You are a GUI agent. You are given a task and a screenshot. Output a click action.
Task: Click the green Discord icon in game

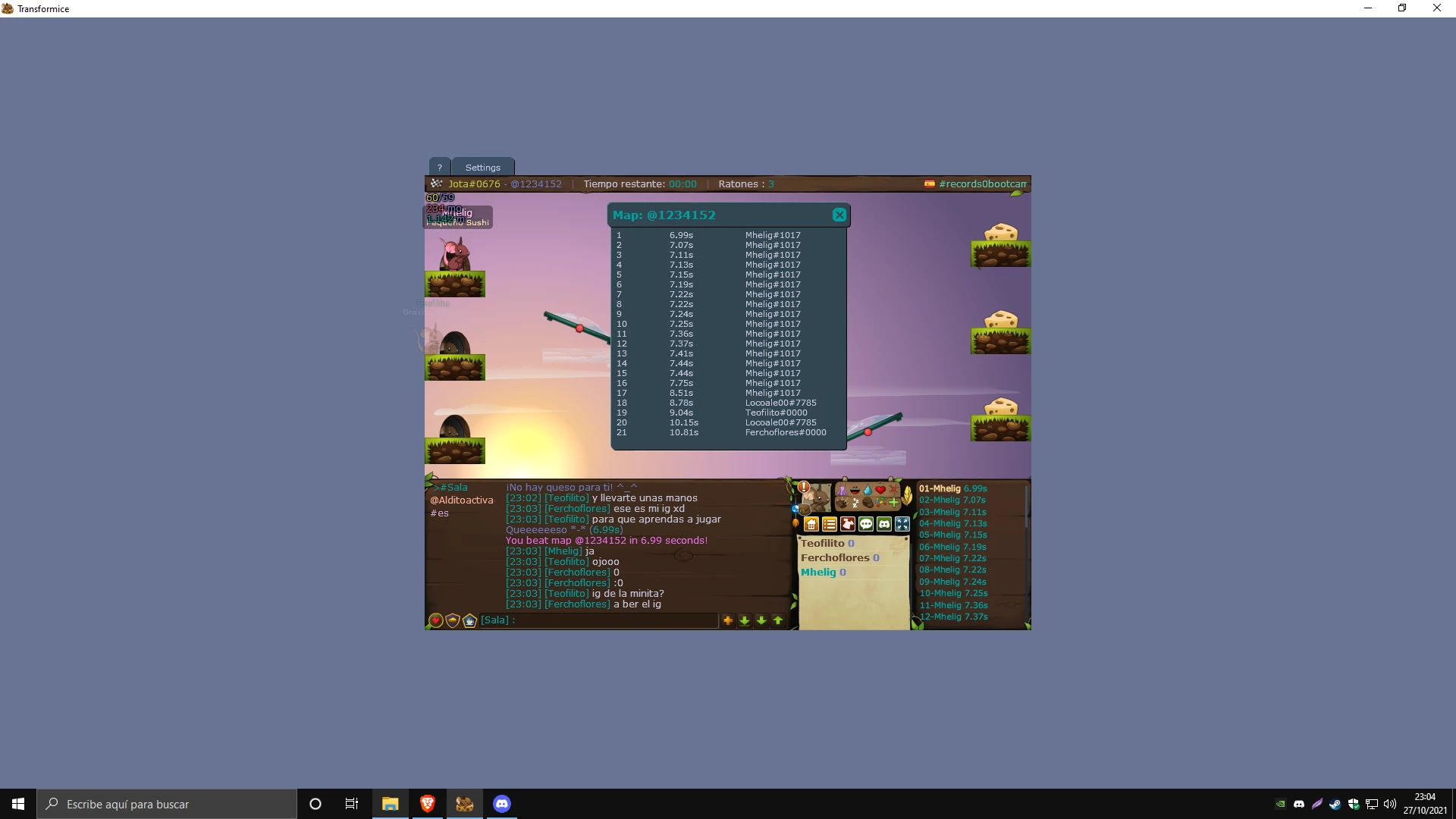coord(884,524)
